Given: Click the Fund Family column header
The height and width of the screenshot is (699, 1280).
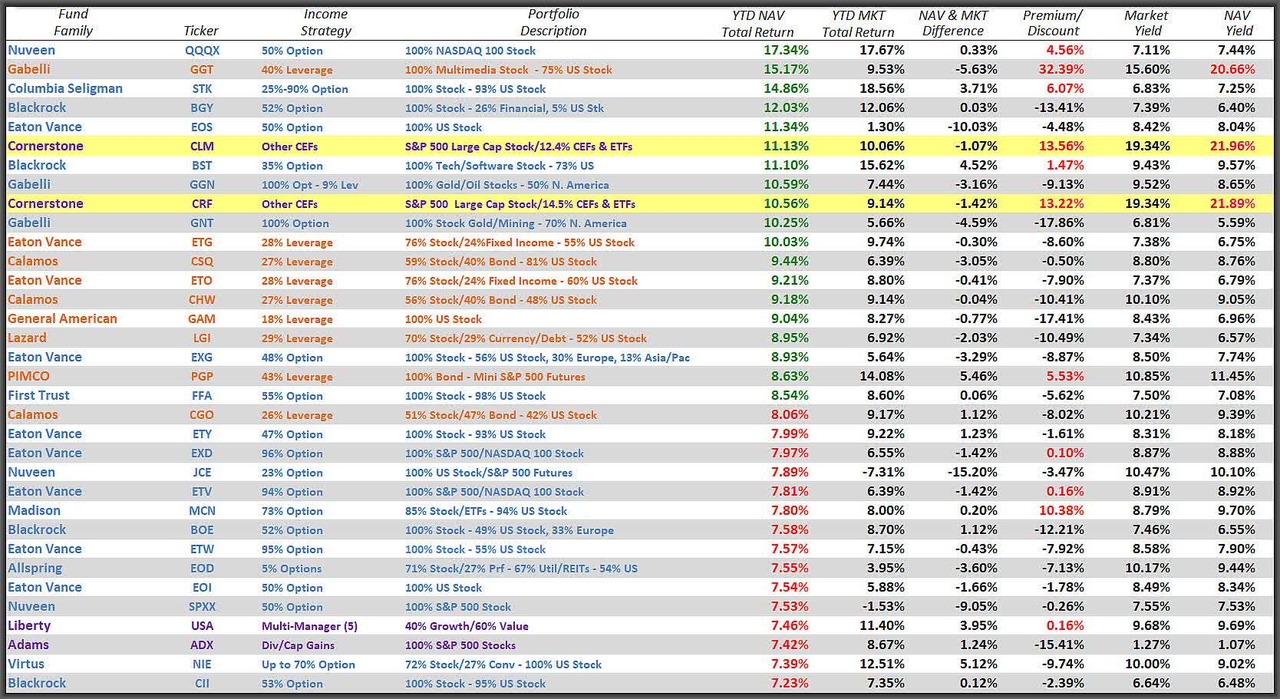Looking at the screenshot, I should pyautogui.click(x=70, y=23).
